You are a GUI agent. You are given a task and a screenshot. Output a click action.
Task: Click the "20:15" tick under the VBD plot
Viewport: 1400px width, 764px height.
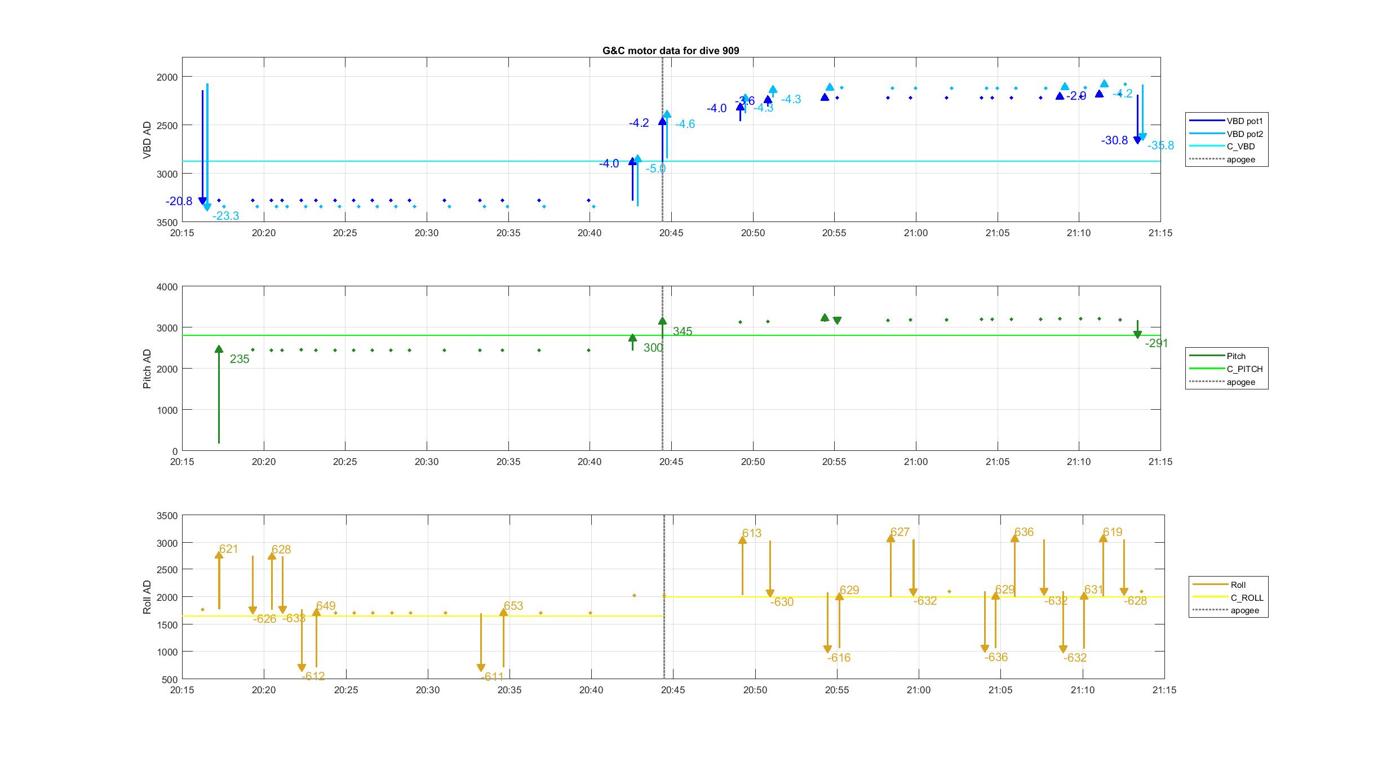(x=182, y=233)
